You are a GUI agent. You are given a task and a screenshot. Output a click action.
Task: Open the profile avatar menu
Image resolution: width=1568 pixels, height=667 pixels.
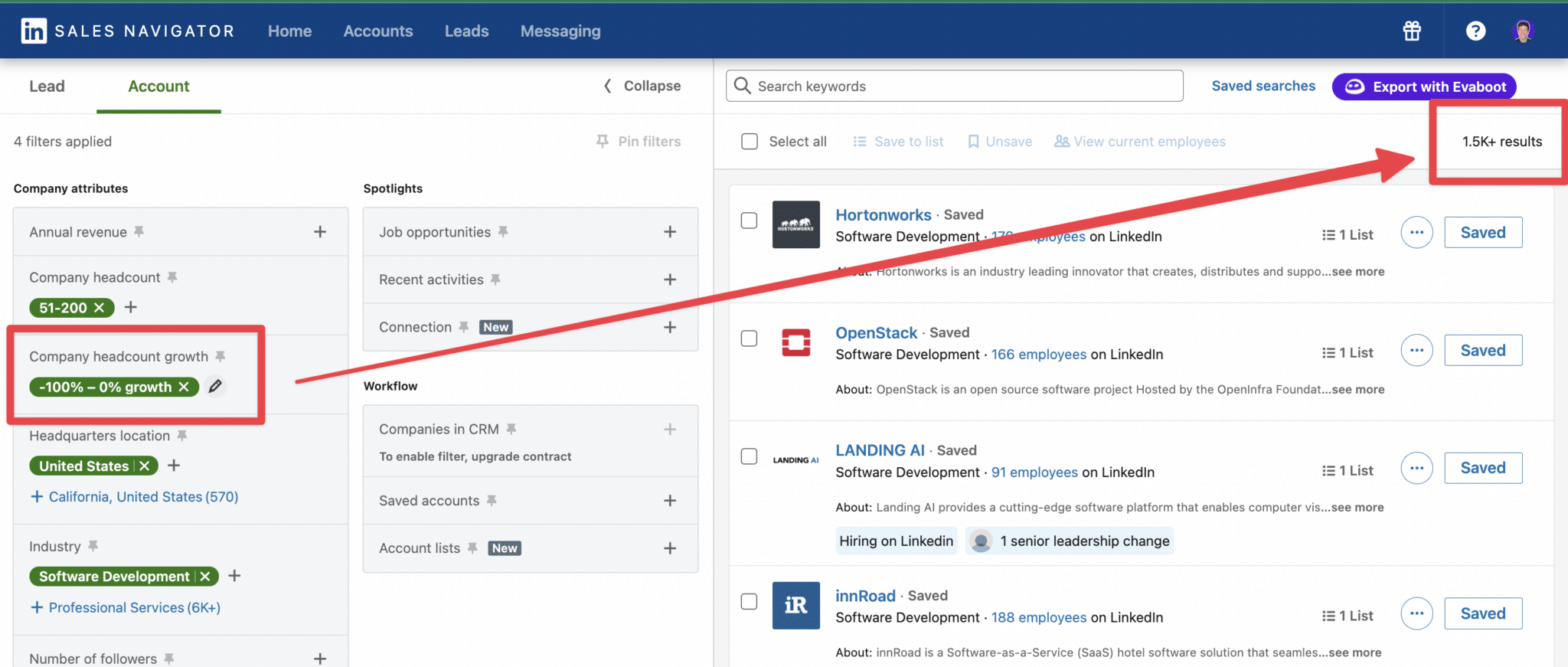(1523, 31)
